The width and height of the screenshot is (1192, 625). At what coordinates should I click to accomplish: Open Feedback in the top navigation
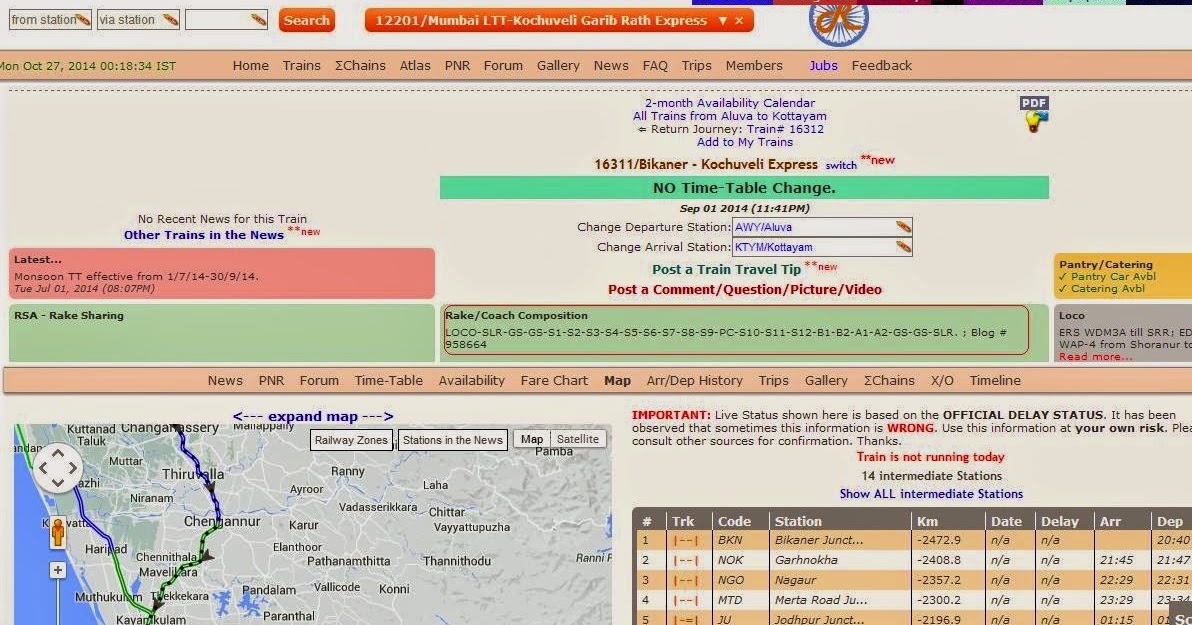(x=882, y=65)
